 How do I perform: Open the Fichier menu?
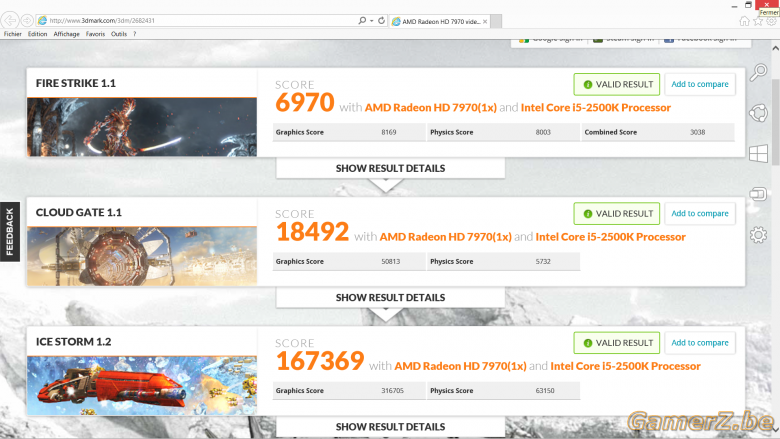pyautogui.click(x=12, y=34)
